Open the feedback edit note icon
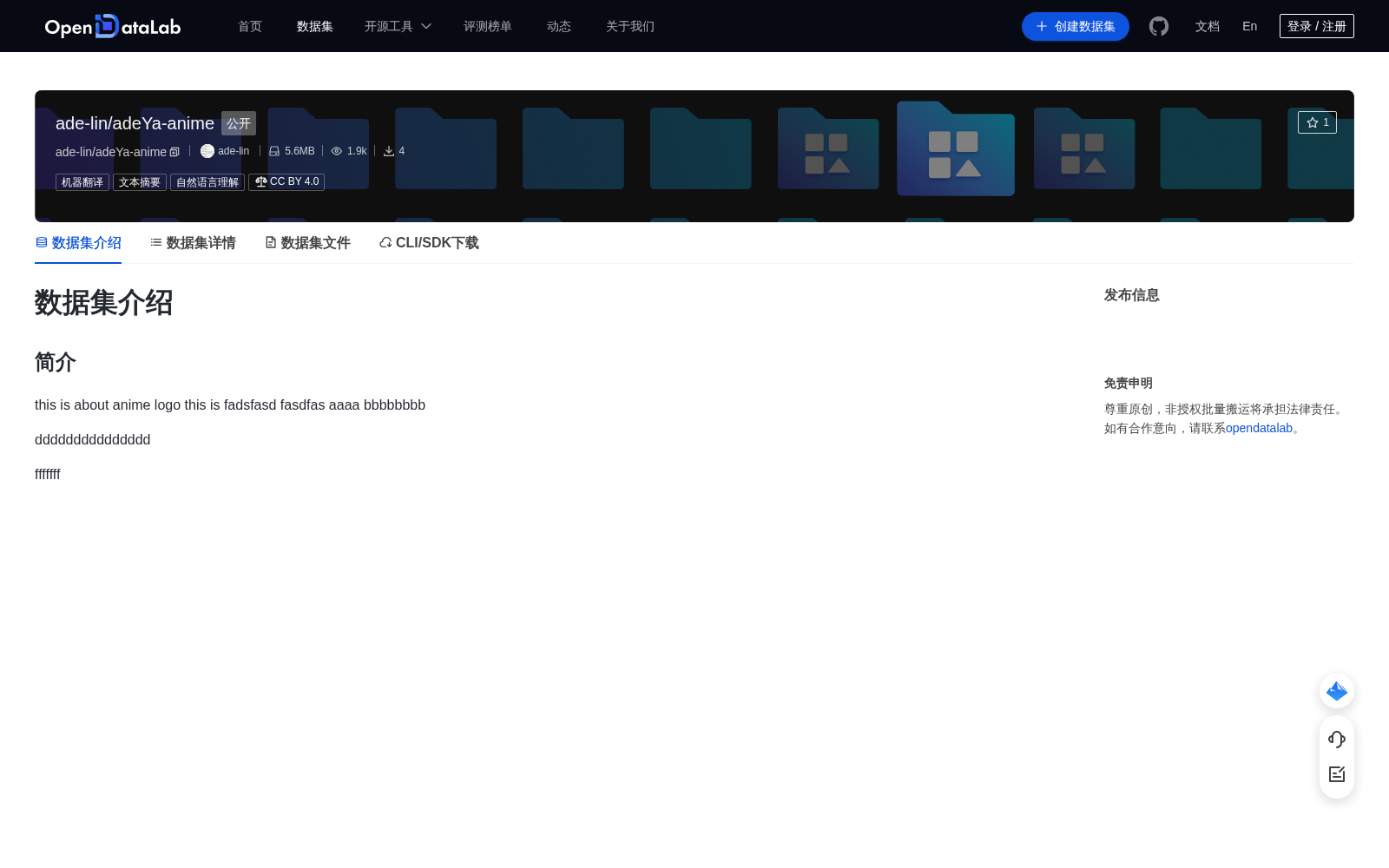1389x868 pixels. [x=1337, y=774]
